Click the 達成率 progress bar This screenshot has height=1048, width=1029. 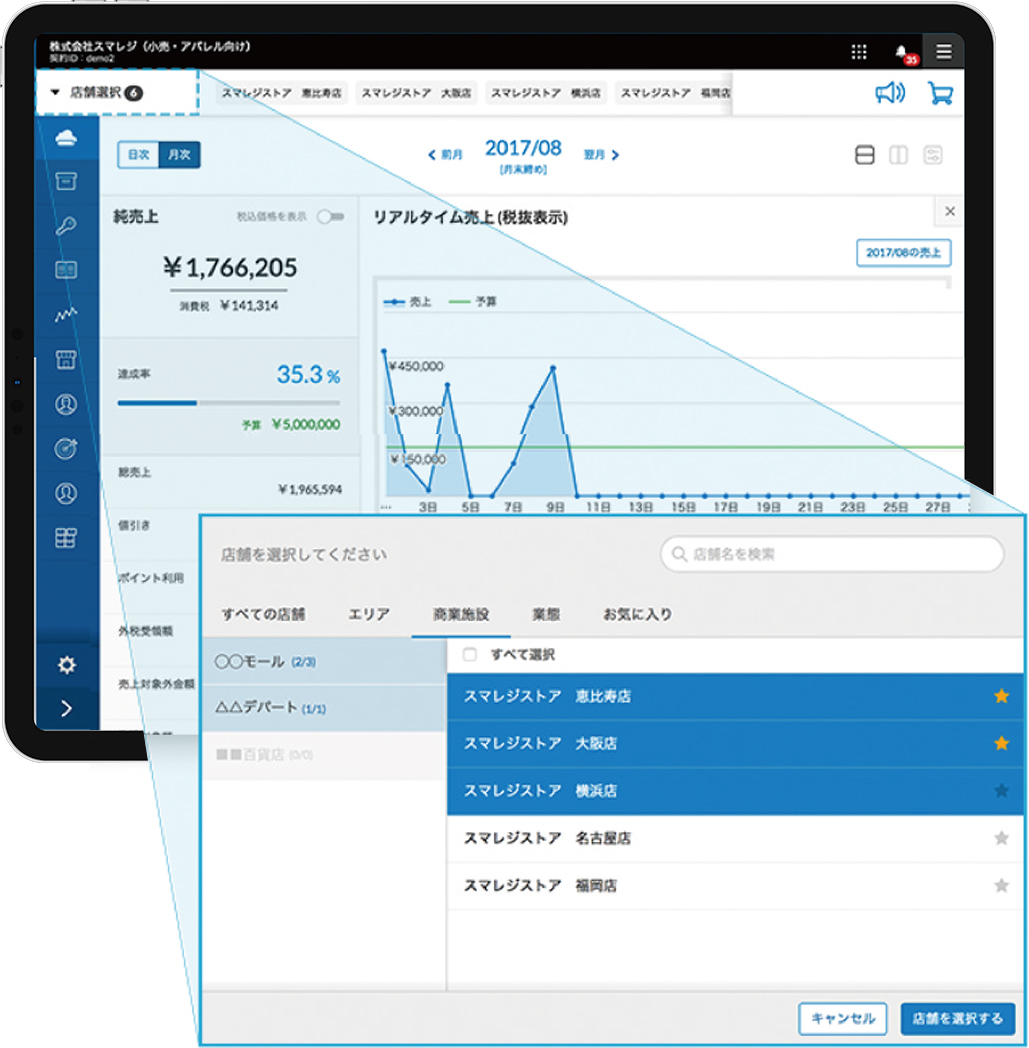pos(228,403)
